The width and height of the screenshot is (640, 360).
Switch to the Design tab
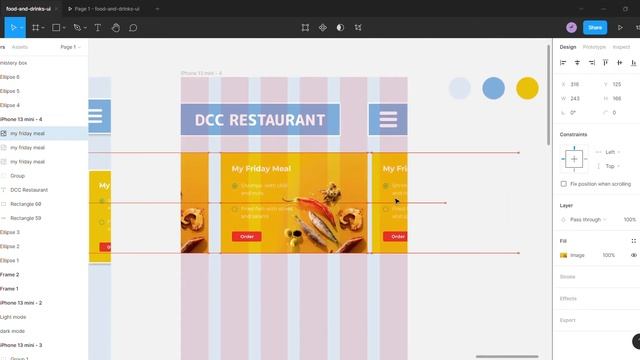coord(568,47)
